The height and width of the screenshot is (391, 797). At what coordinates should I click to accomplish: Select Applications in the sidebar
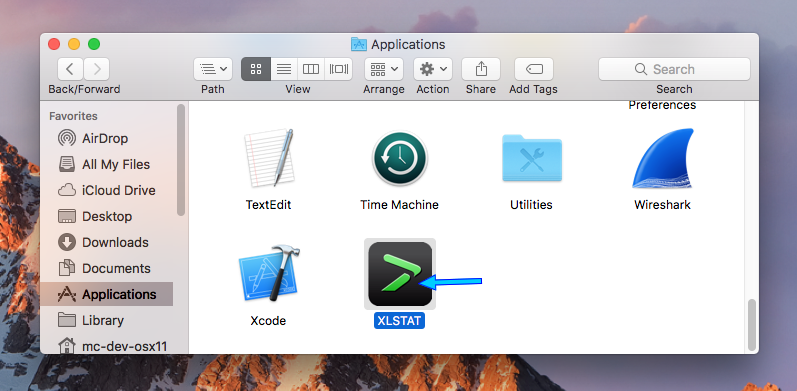pyautogui.click(x=107, y=294)
